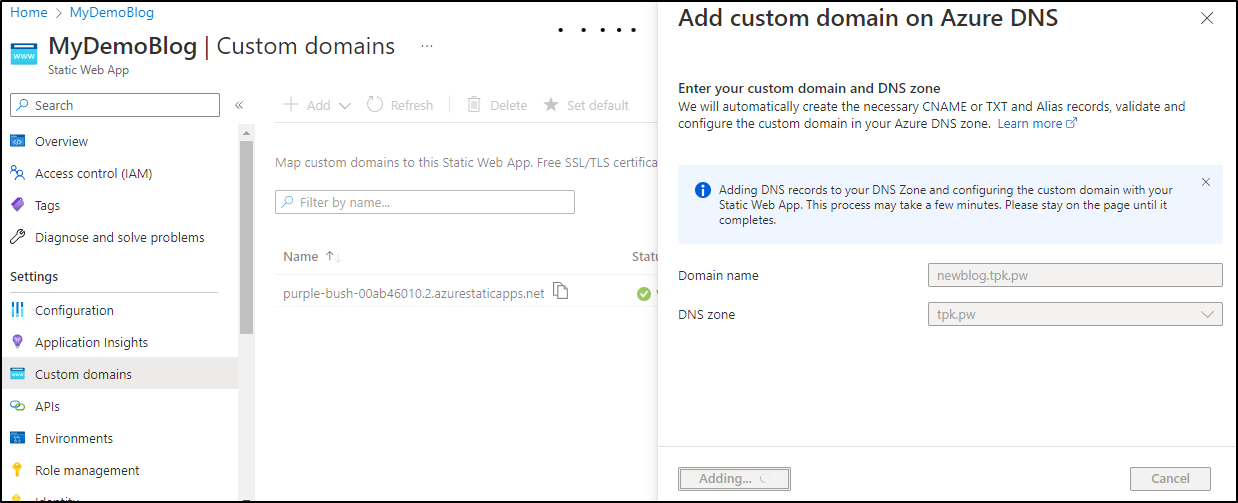Click the Configuration bars icon
This screenshot has height=503, width=1238.
click(17, 310)
